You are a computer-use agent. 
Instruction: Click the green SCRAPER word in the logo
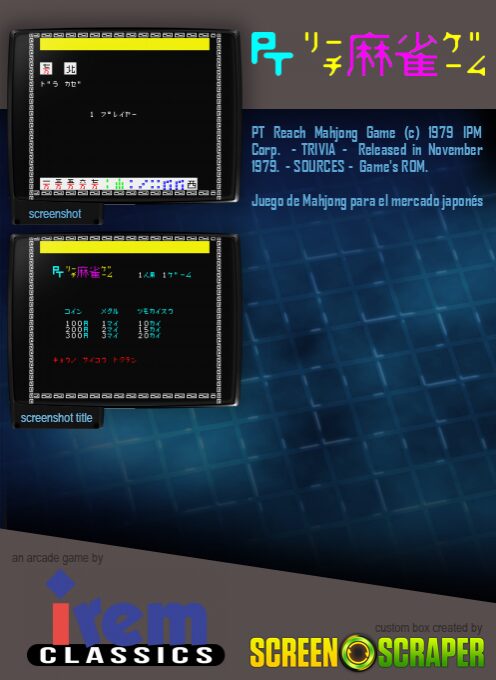pyautogui.click(x=431, y=653)
